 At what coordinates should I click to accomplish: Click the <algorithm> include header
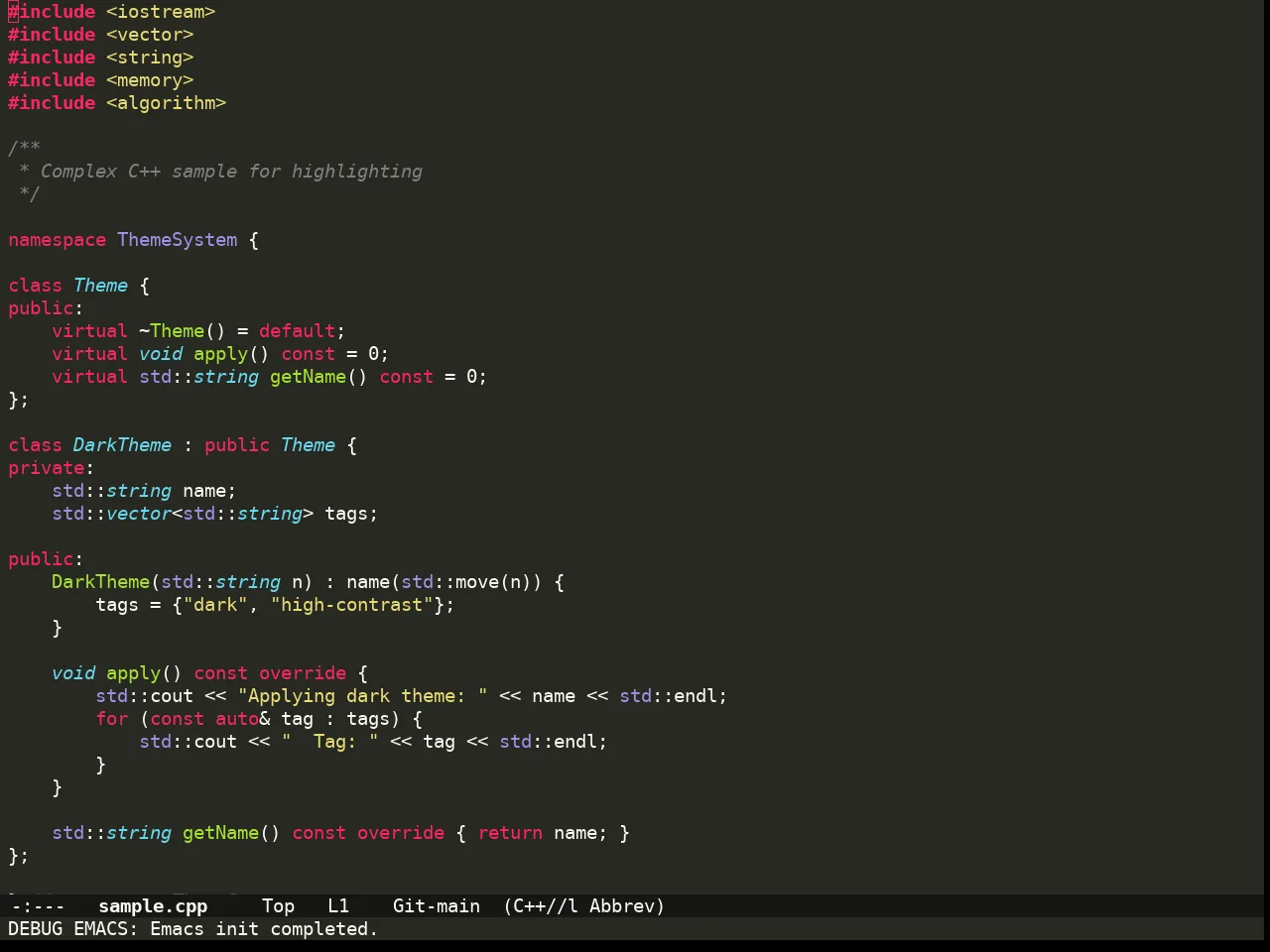pyautogui.click(x=167, y=103)
